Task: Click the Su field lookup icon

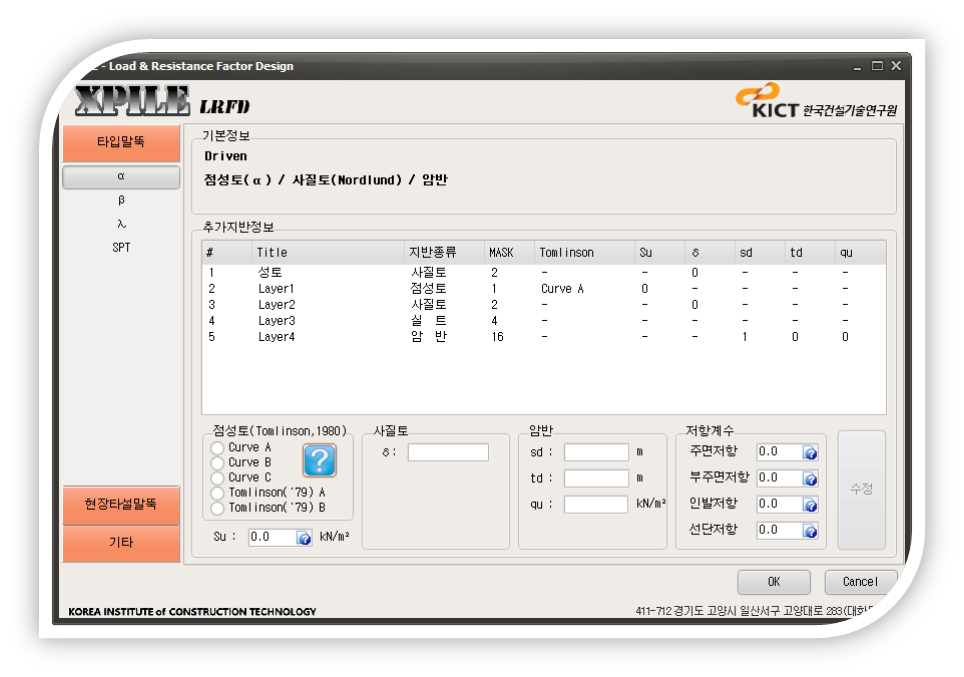Action: [304, 537]
